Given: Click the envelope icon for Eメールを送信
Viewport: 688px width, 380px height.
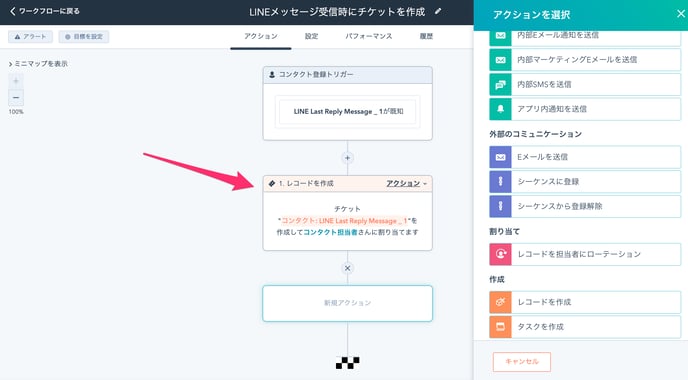Looking at the screenshot, I should click(500, 157).
